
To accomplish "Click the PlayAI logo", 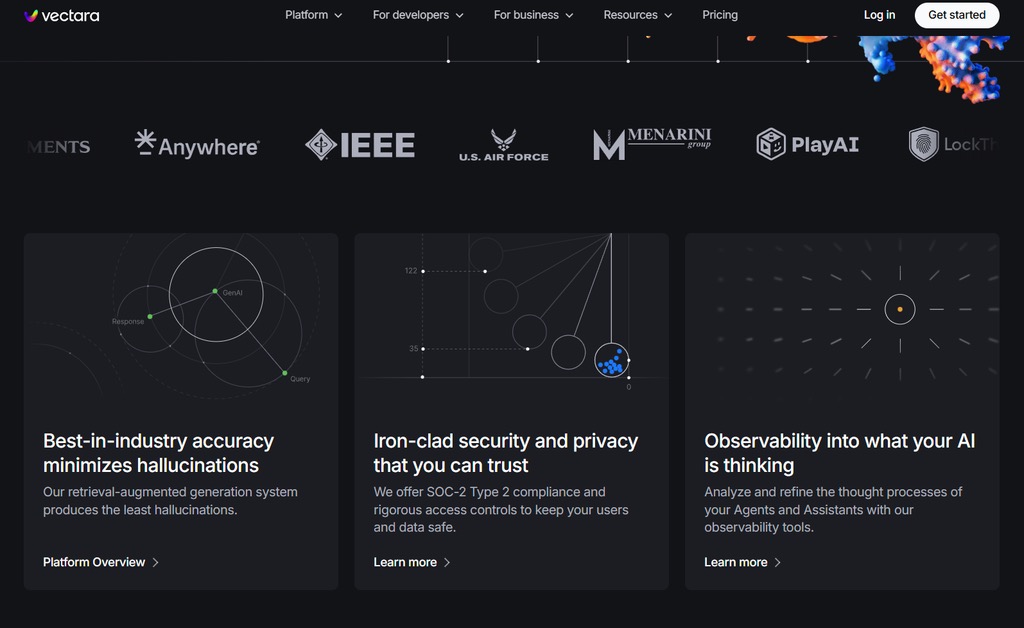I will pyautogui.click(x=808, y=144).
